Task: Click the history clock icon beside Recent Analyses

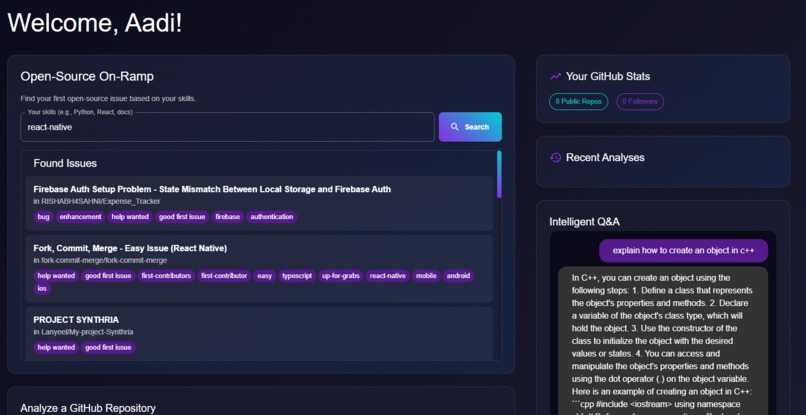Action: (x=555, y=157)
